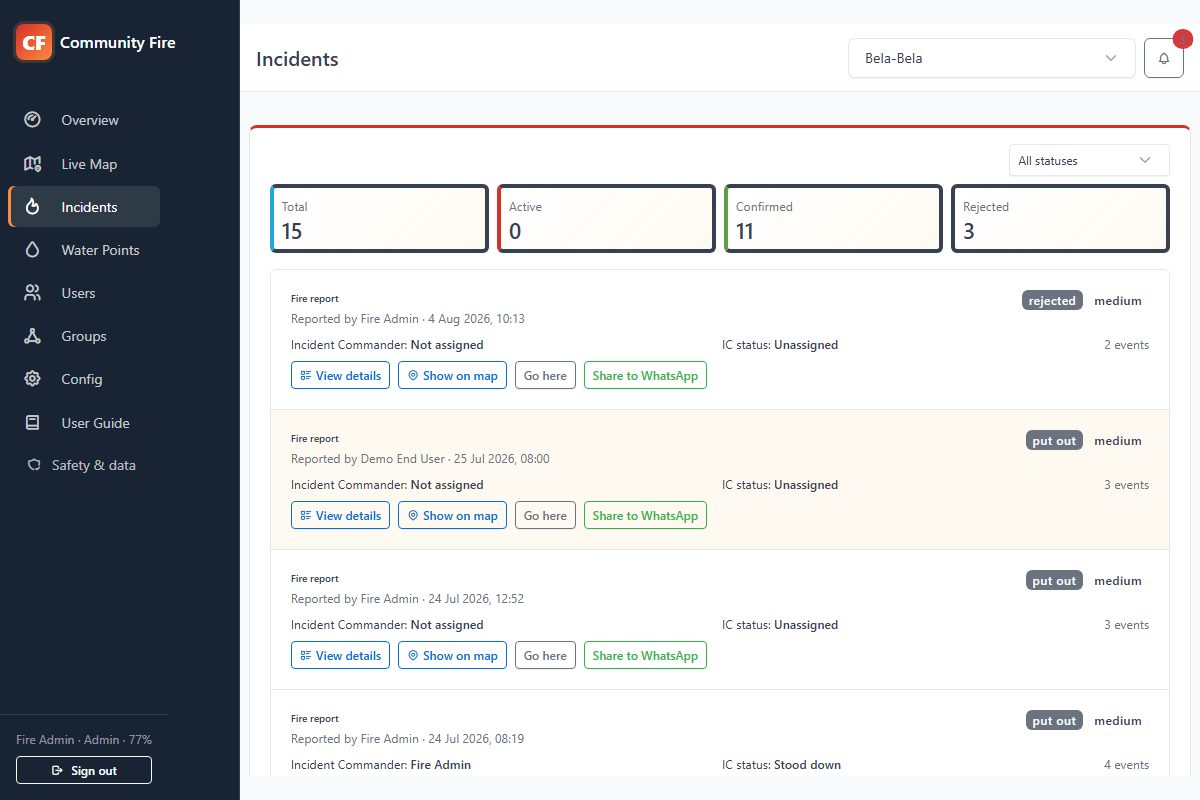1200x800 pixels.
Task: Show Demo End User report on map
Action: tap(452, 516)
